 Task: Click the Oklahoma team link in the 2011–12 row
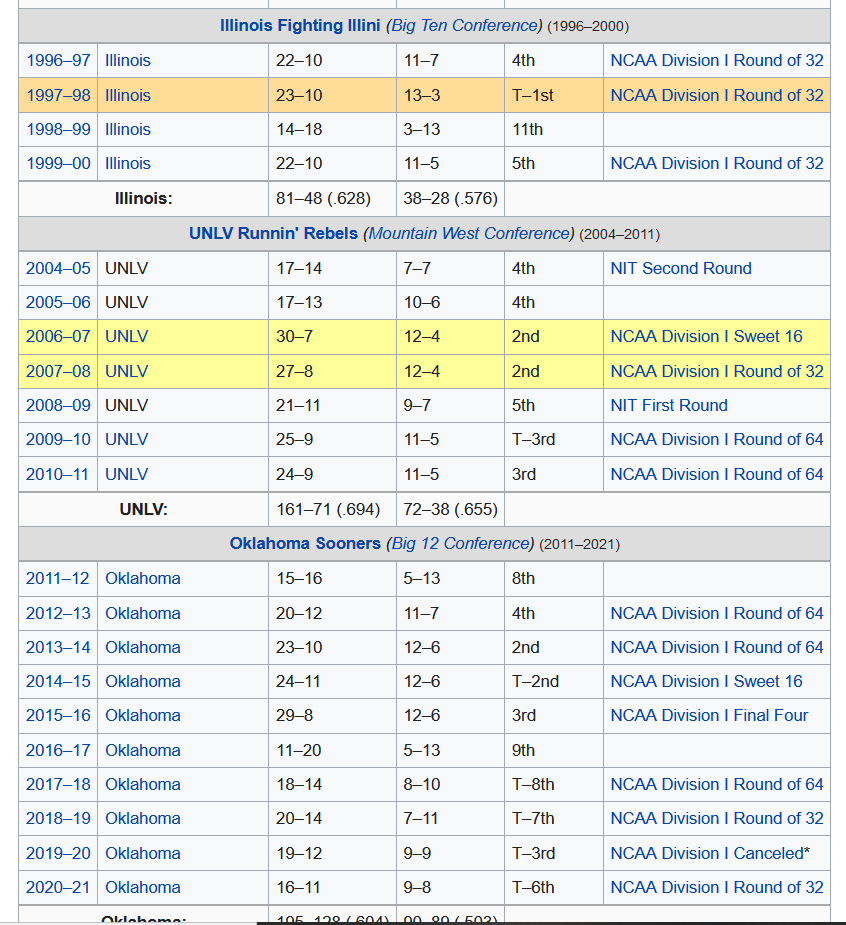pos(143,578)
